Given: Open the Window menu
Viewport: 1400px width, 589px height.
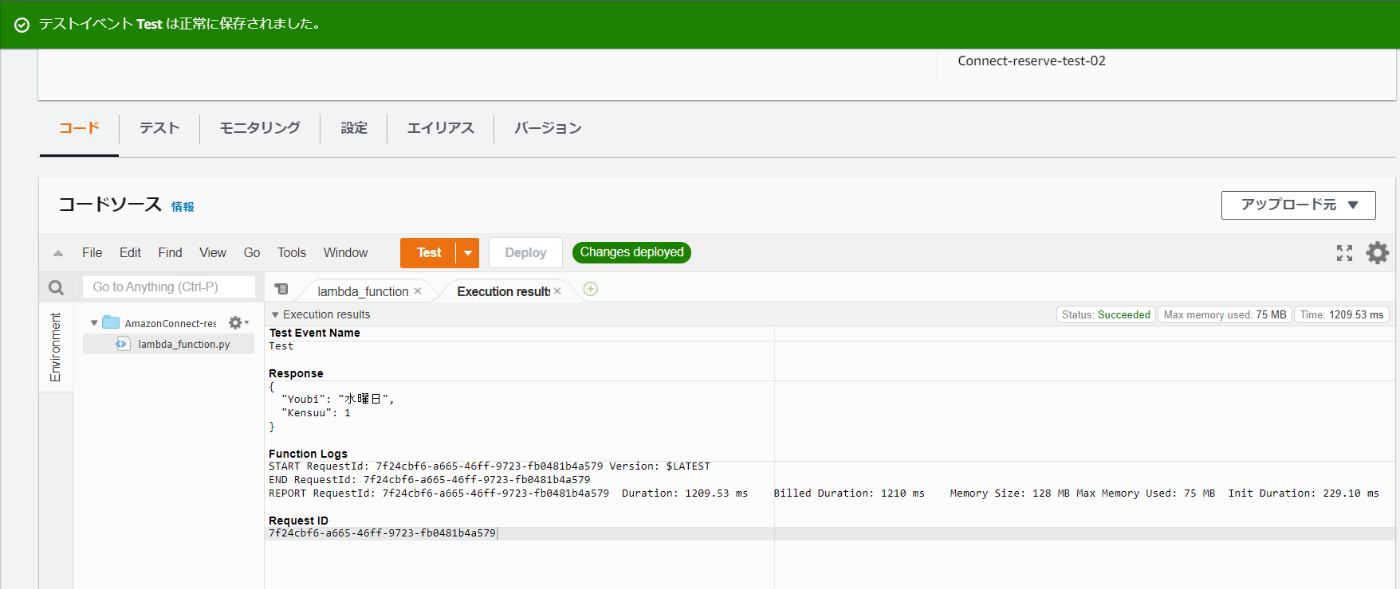Looking at the screenshot, I should (x=345, y=253).
